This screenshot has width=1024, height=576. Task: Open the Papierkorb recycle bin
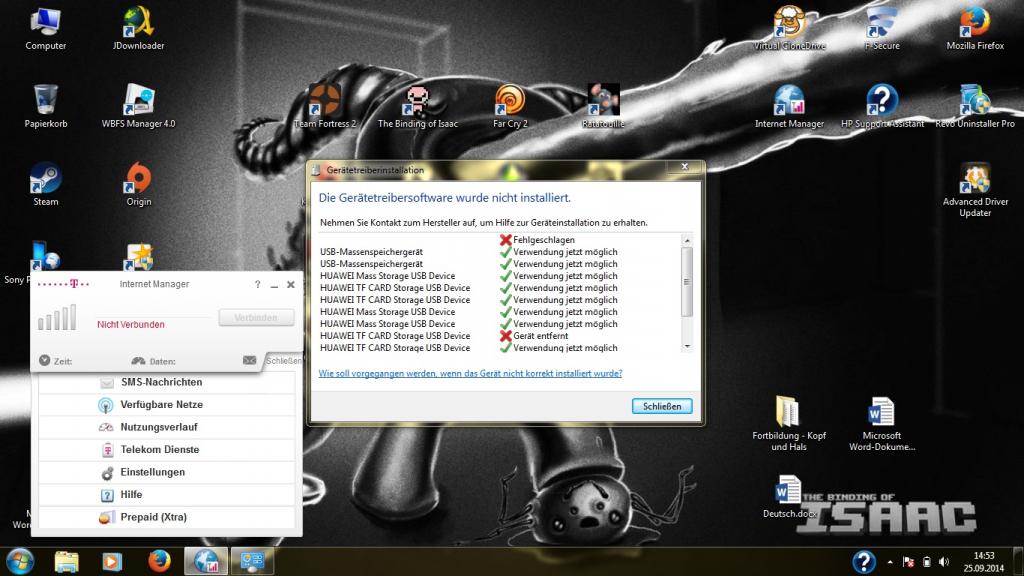(x=46, y=106)
